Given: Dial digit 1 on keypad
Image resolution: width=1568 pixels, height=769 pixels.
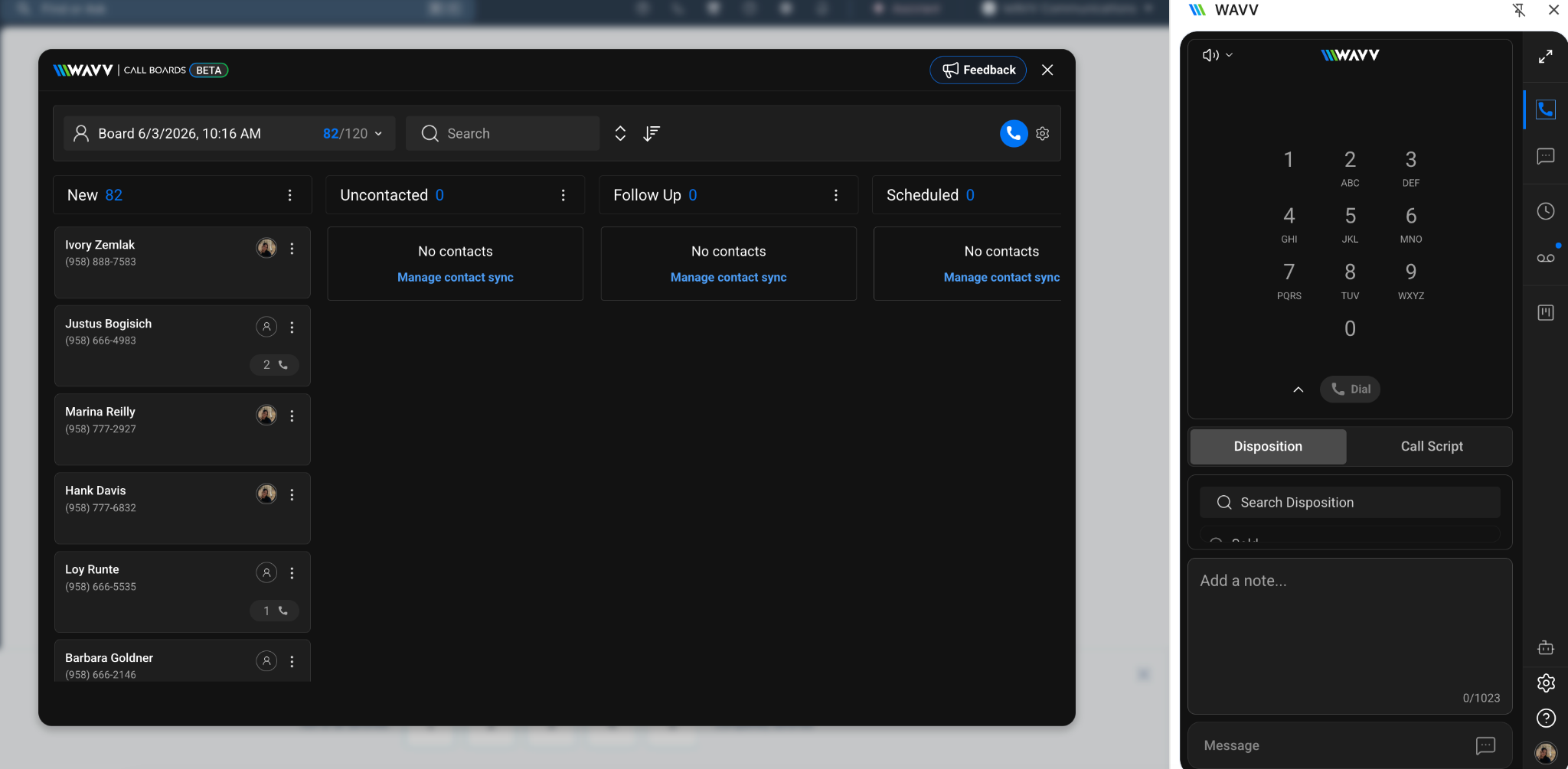Looking at the screenshot, I should click(x=1289, y=160).
